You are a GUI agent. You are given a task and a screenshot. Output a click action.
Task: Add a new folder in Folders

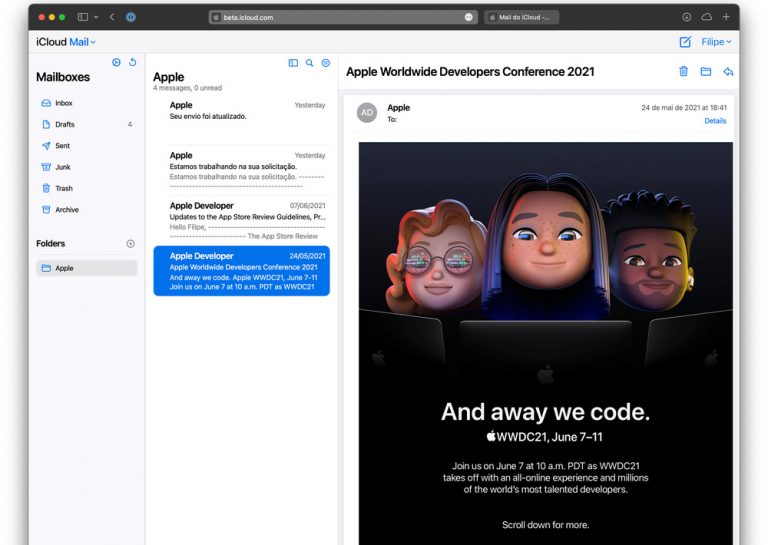(130, 244)
